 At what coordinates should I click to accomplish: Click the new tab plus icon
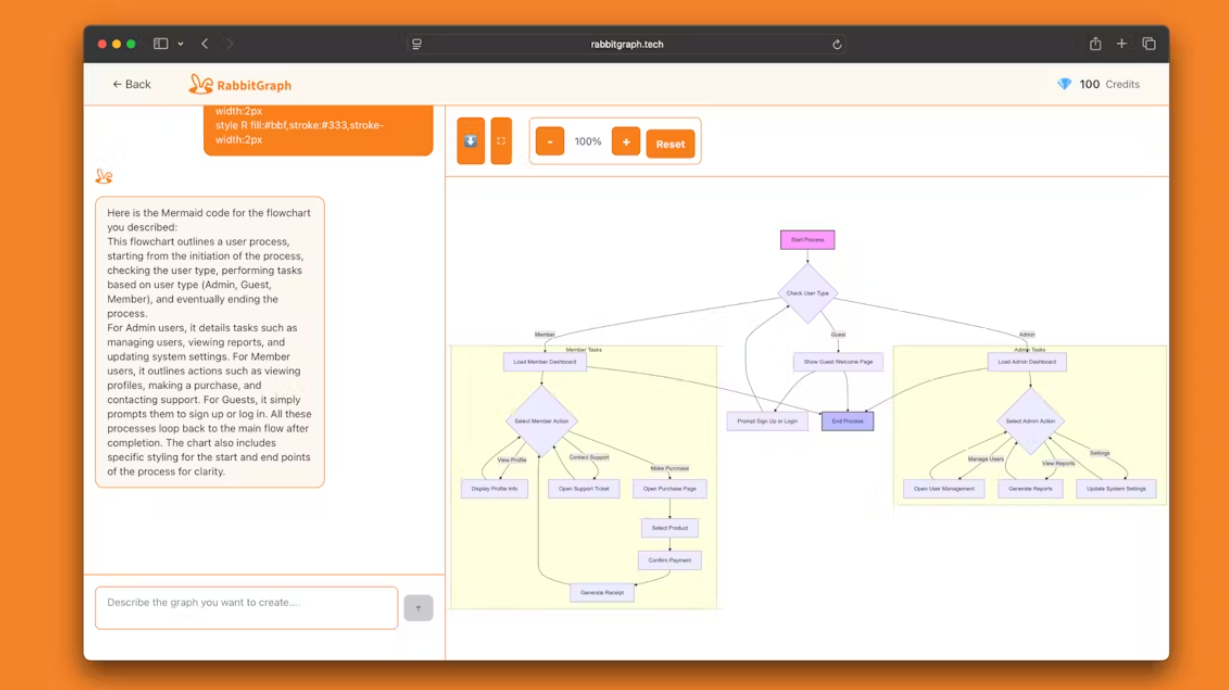tap(1122, 43)
